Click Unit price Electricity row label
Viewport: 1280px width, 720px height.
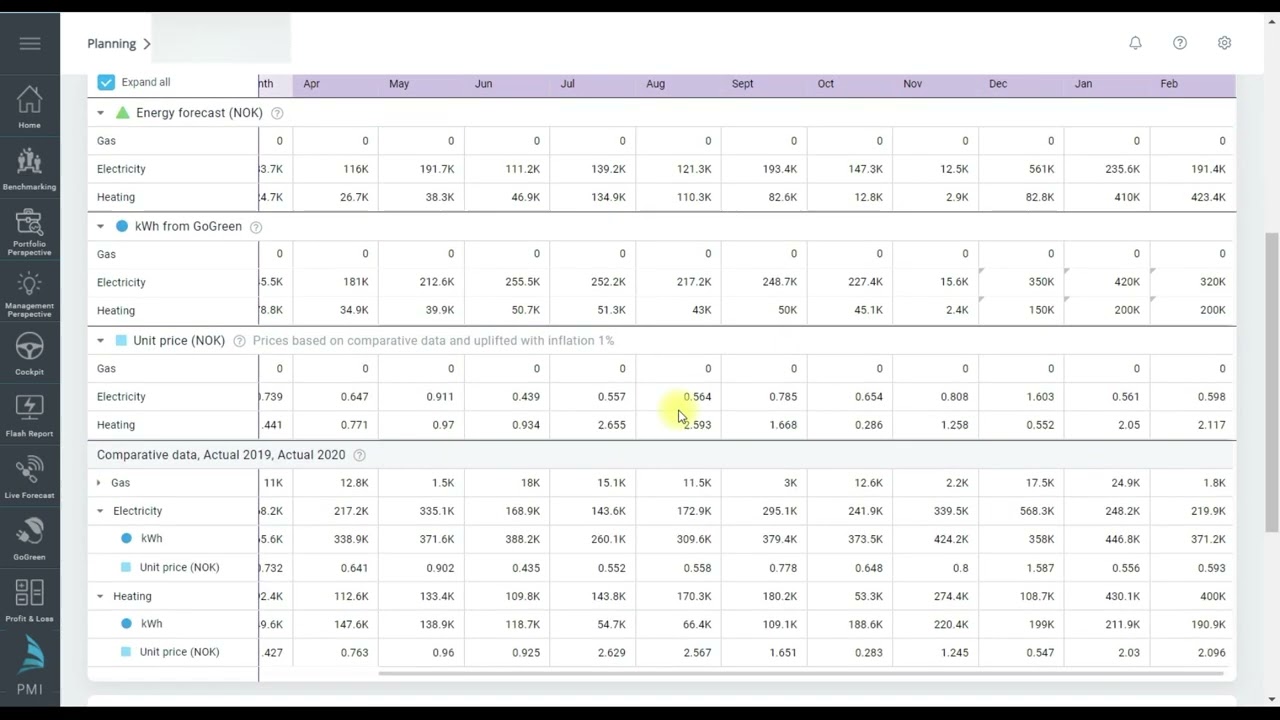(121, 397)
